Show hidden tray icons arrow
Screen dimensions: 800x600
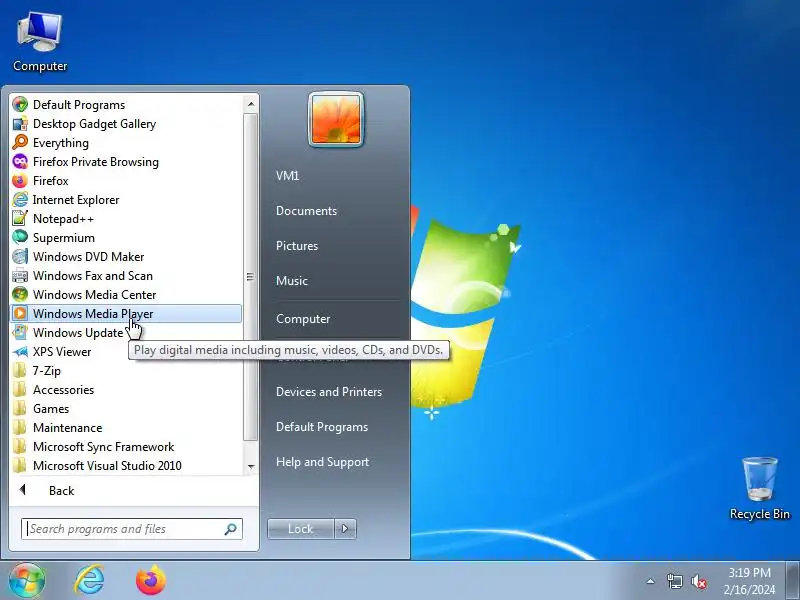tap(651, 581)
